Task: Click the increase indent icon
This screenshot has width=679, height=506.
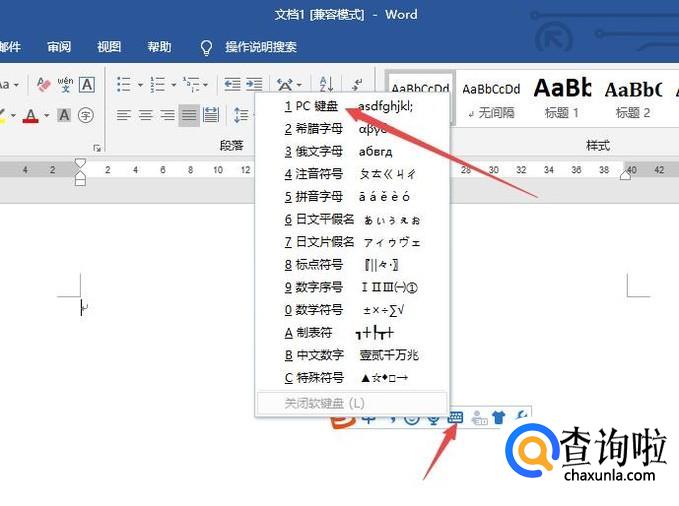Action: [254, 85]
